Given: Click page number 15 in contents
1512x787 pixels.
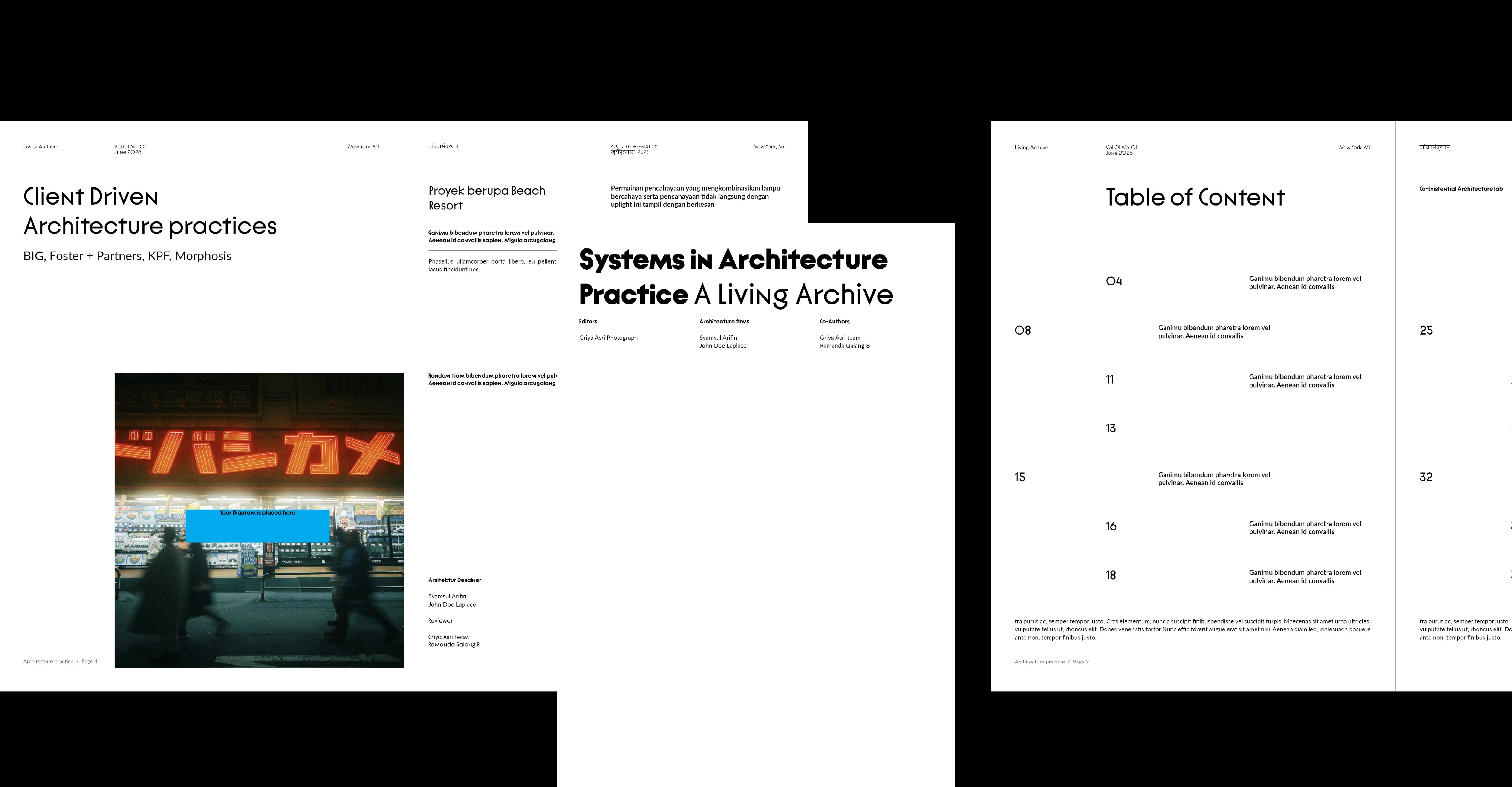Looking at the screenshot, I should pyautogui.click(x=1020, y=477).
